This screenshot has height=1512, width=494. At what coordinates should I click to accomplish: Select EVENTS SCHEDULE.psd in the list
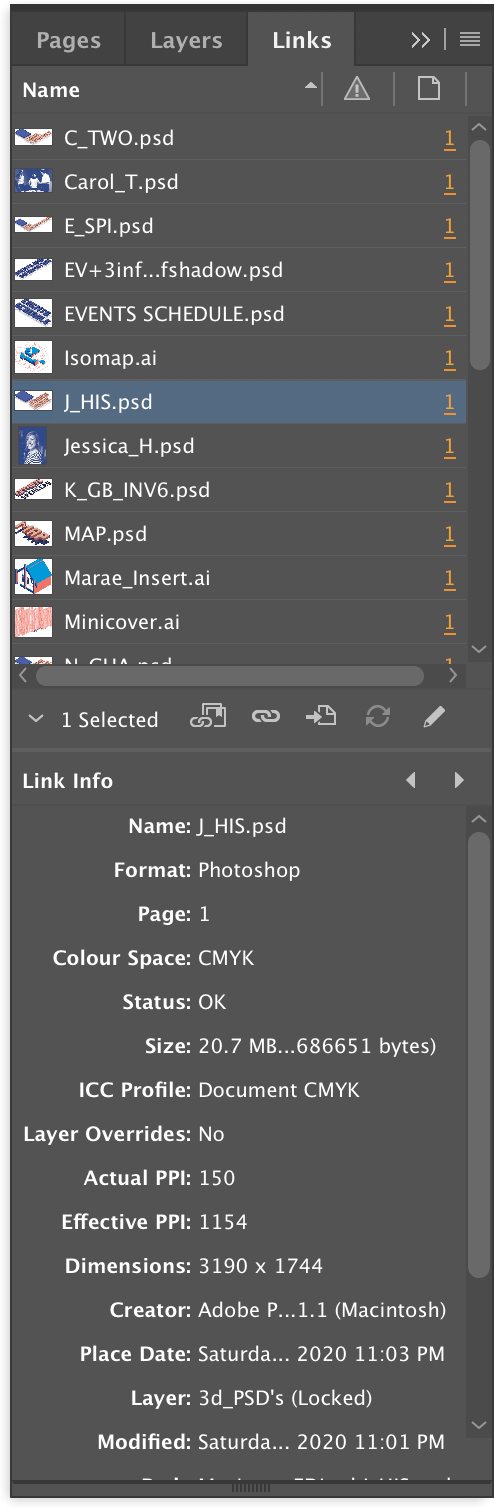pos(239,315)
